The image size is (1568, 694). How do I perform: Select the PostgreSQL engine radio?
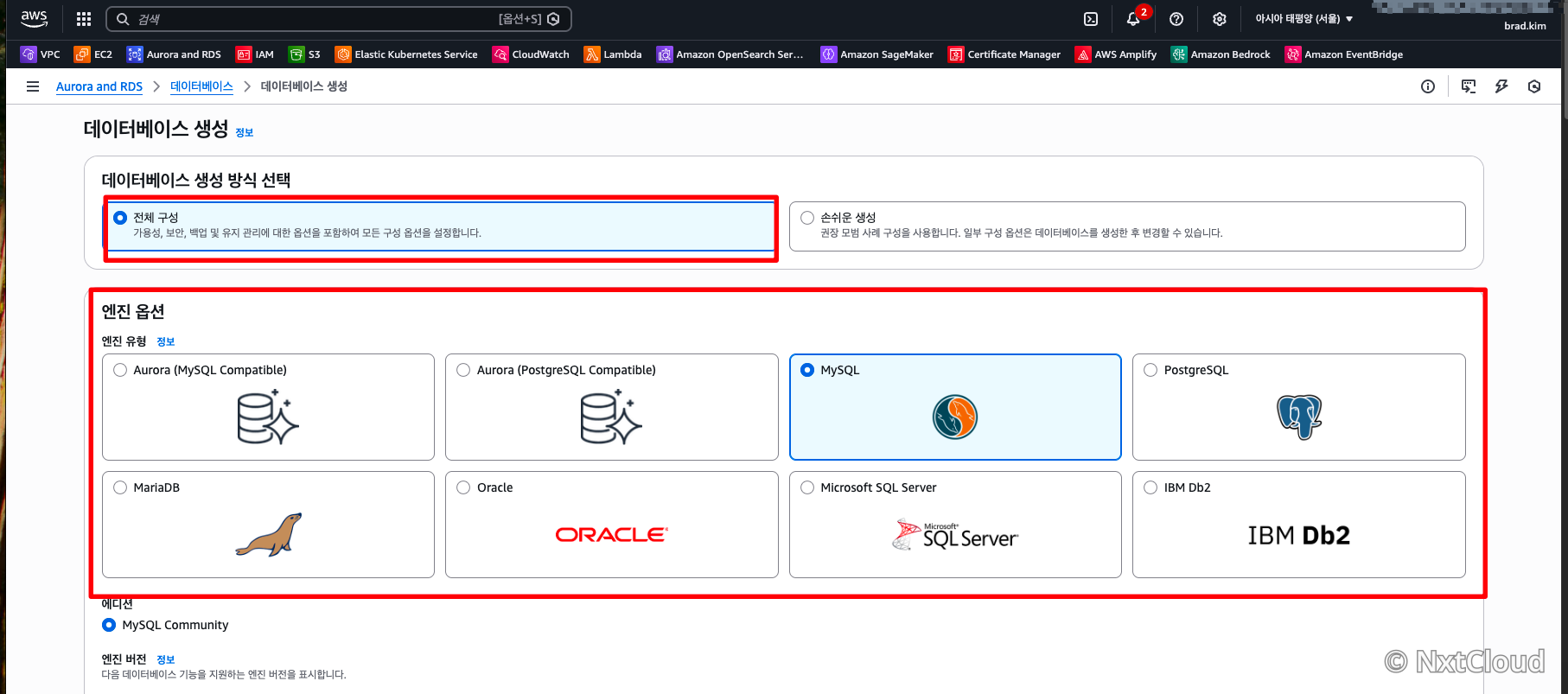(x=1151, y=370)
